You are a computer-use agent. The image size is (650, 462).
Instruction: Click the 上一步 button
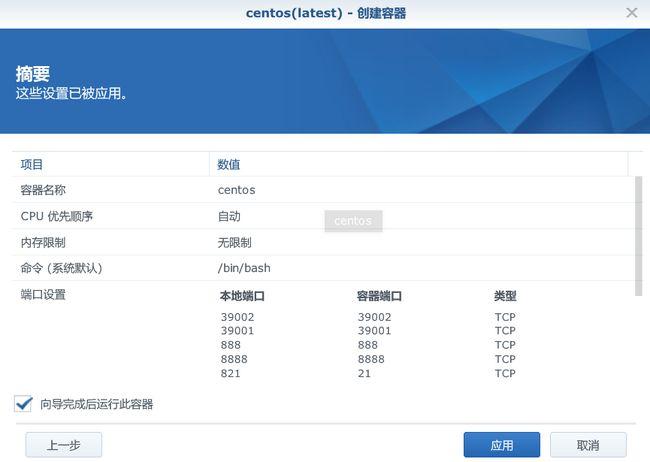coord(63,445)
